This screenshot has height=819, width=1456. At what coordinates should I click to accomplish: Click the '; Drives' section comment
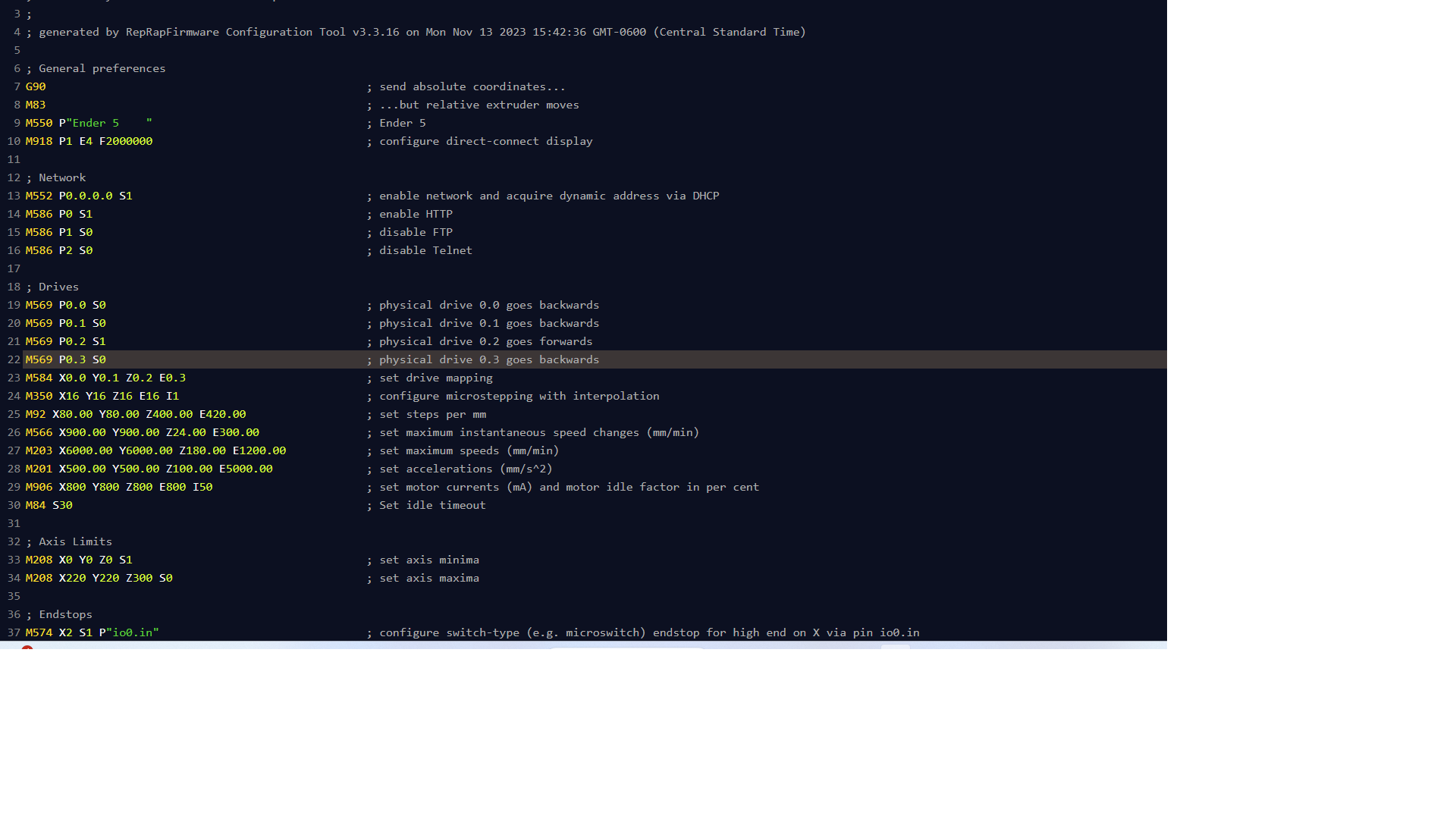click(x=52, y=287)
